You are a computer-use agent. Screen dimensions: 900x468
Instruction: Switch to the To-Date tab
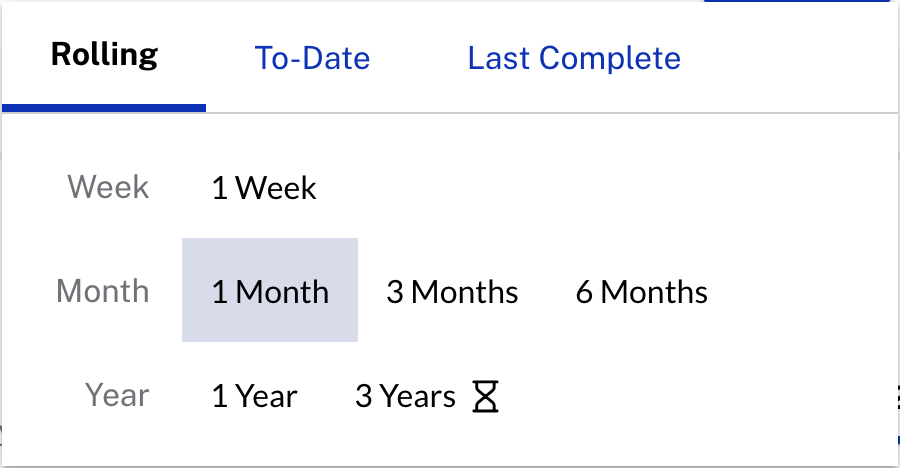click(x=312, y=58)
